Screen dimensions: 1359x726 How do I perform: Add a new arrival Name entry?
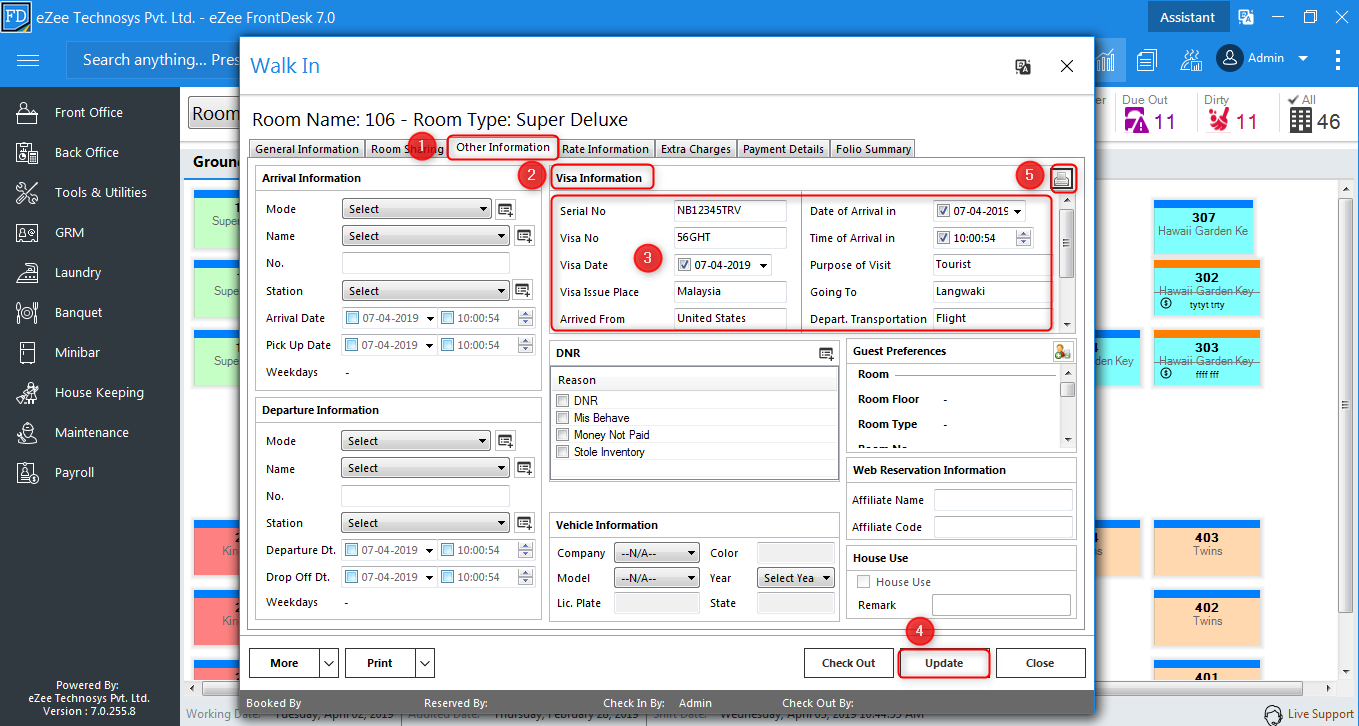pos(524,236)
